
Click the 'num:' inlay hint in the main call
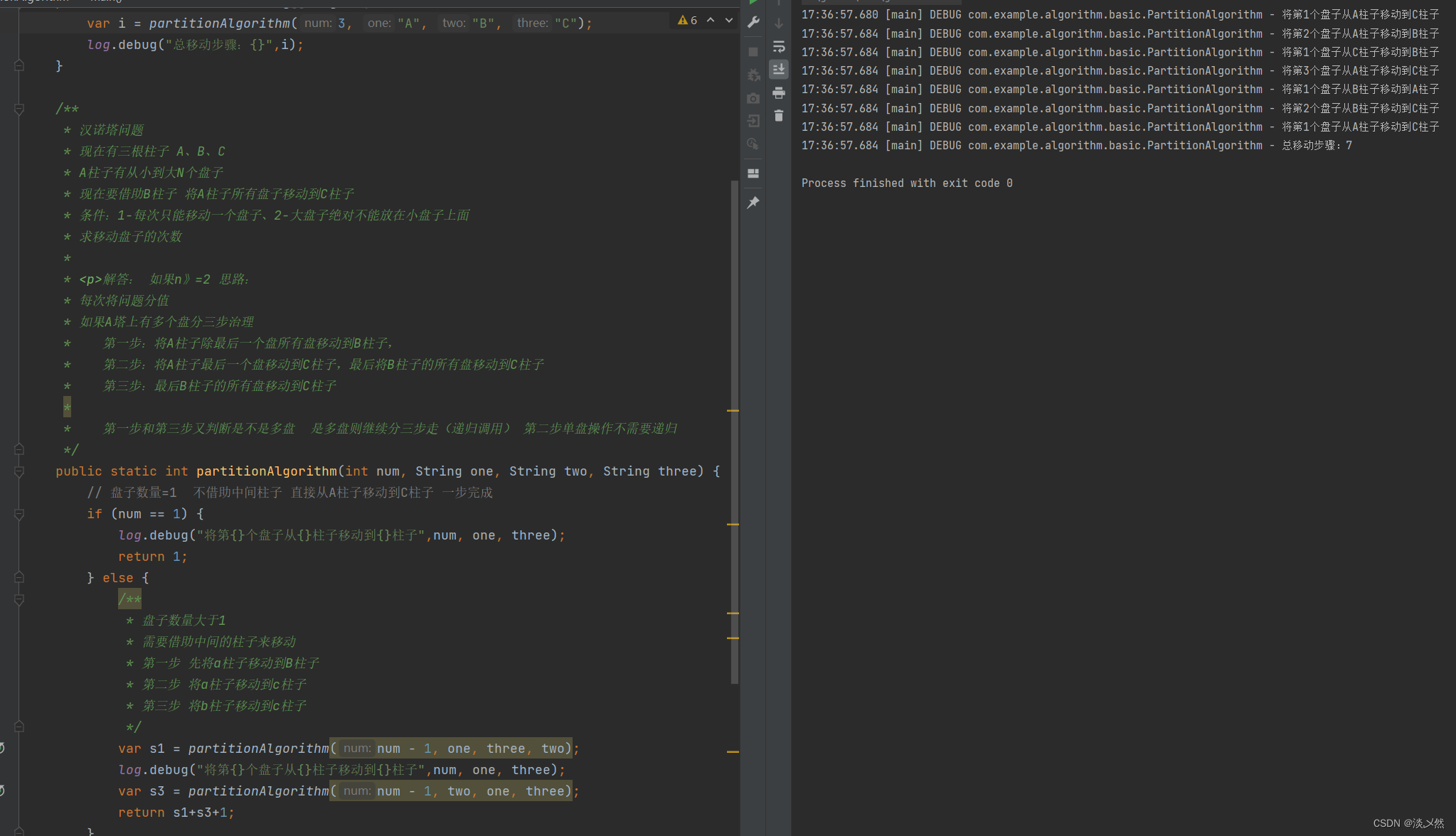pyautogui.click(x=318, y=23)
